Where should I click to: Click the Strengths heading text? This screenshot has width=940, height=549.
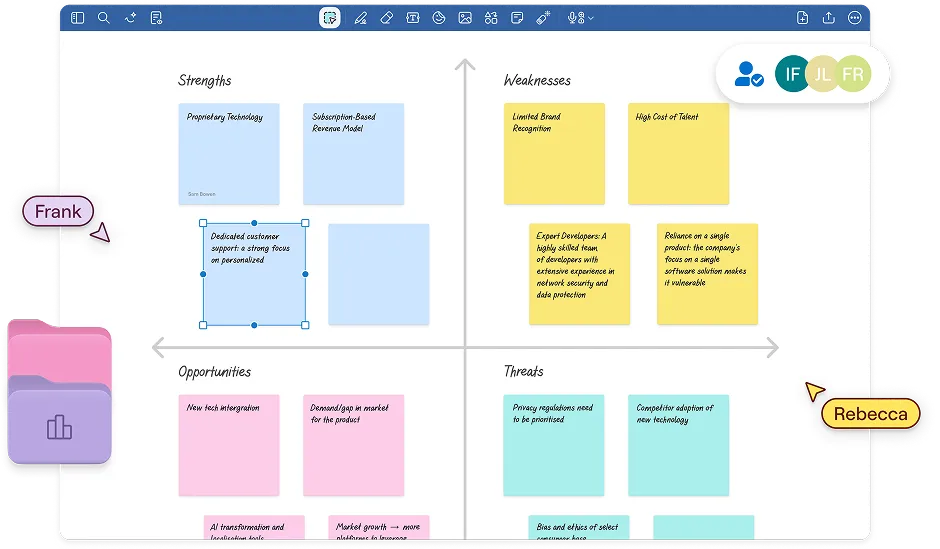pos(204,80)
